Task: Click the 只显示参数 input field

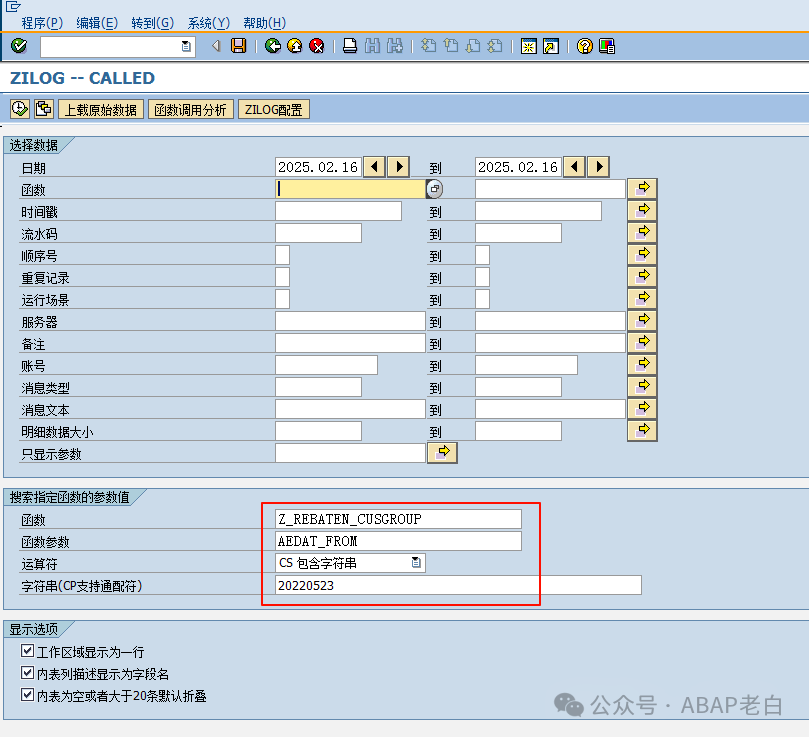Action: click(x=350, y=453)
